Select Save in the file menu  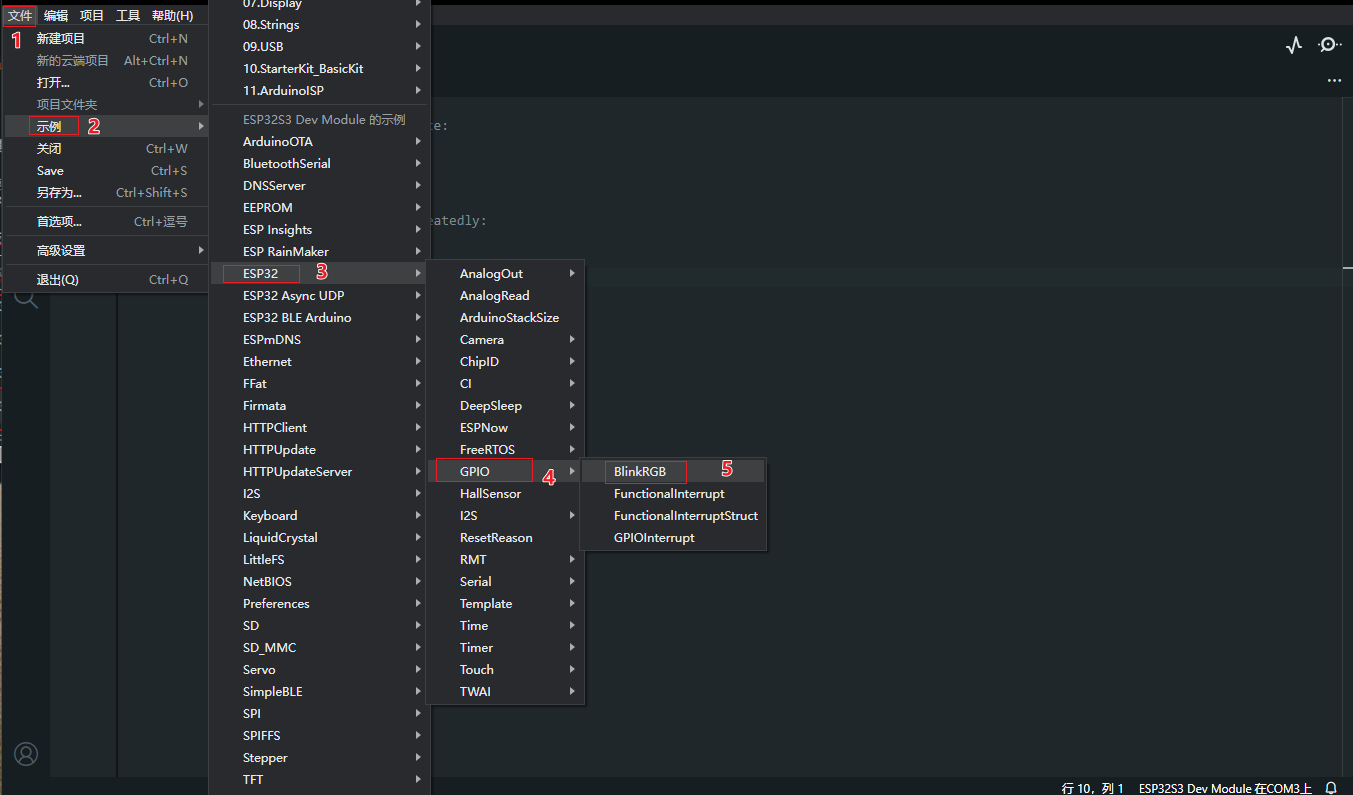106,171
